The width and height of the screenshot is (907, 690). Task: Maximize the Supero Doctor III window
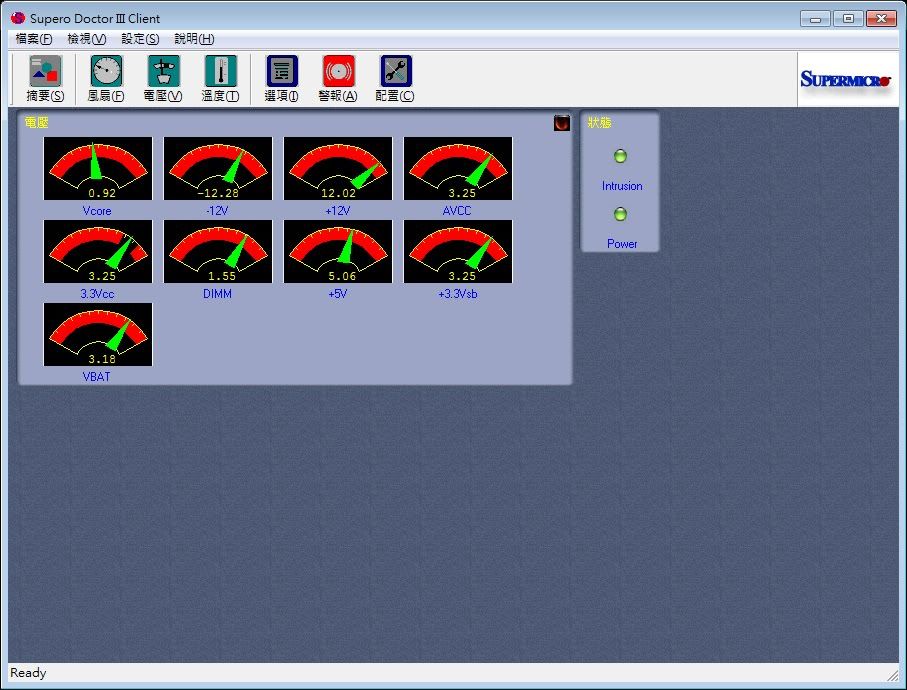(849, 19)
